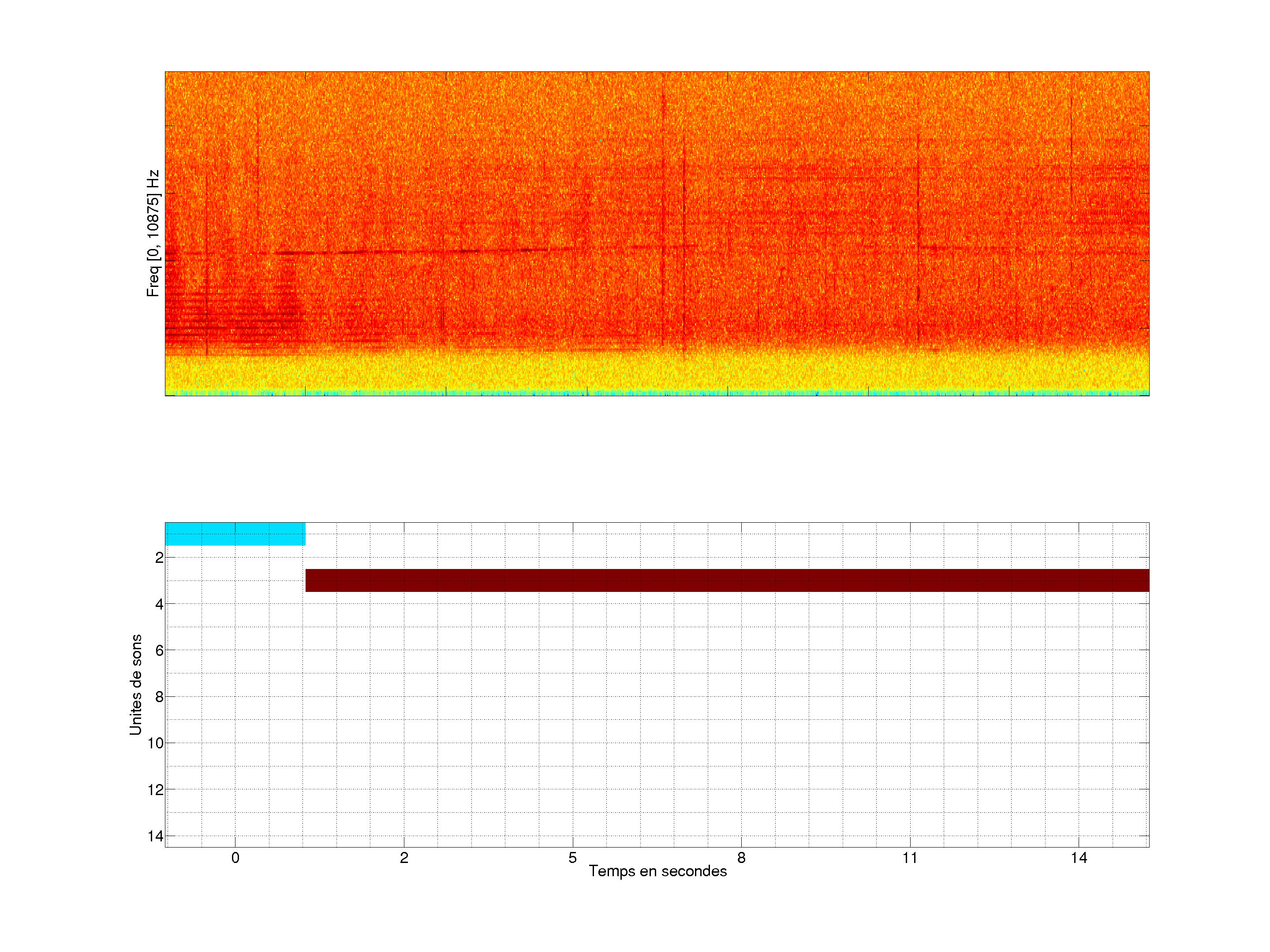This screenshot has width=1270, height=952.
Task: Click tick label 2 on Unites de sons axis
Action: tap(159, 557)
